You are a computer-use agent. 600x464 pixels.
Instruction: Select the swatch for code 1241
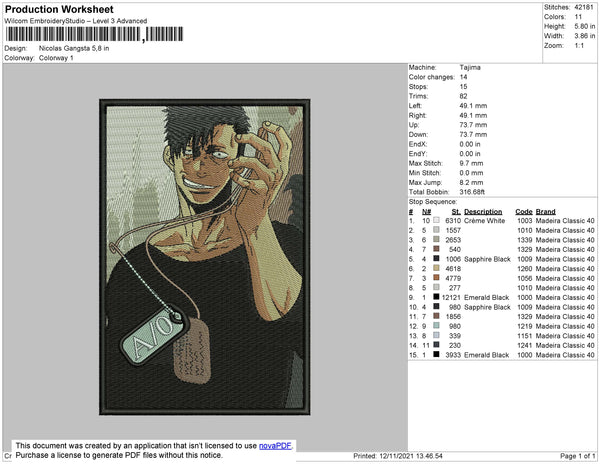(x=436, y=345)
